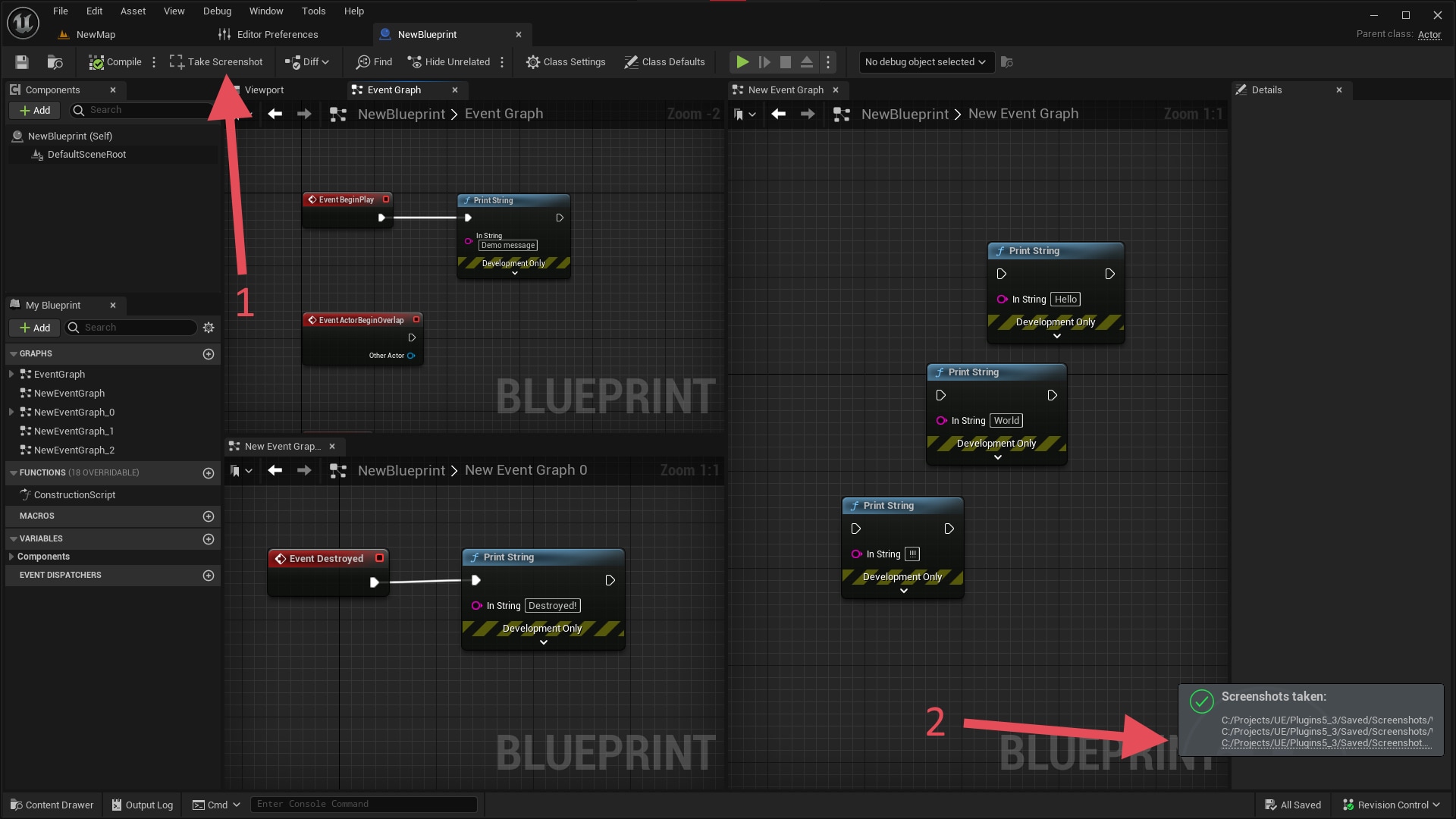Open the Diff dropdown

pyautogui.click(x=307, y=61)
